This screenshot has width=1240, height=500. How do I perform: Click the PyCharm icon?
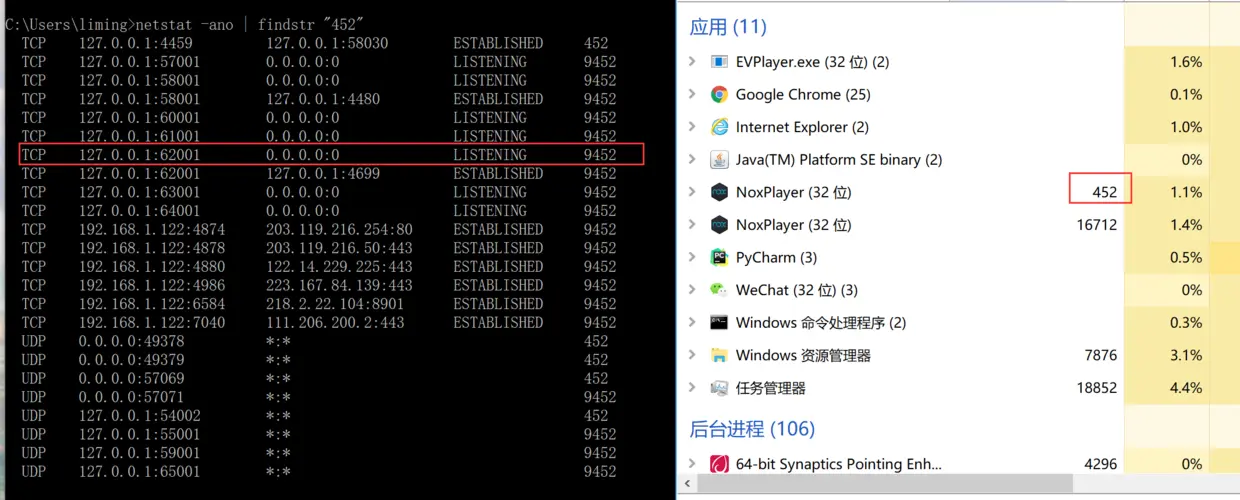click(719, 258)
